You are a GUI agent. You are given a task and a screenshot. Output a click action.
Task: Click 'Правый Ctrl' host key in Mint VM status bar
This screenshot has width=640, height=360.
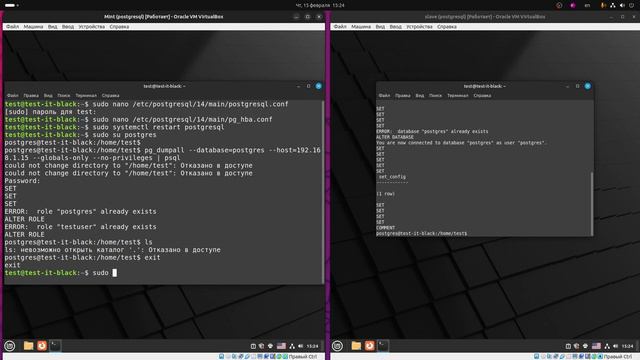pos(303,357)
